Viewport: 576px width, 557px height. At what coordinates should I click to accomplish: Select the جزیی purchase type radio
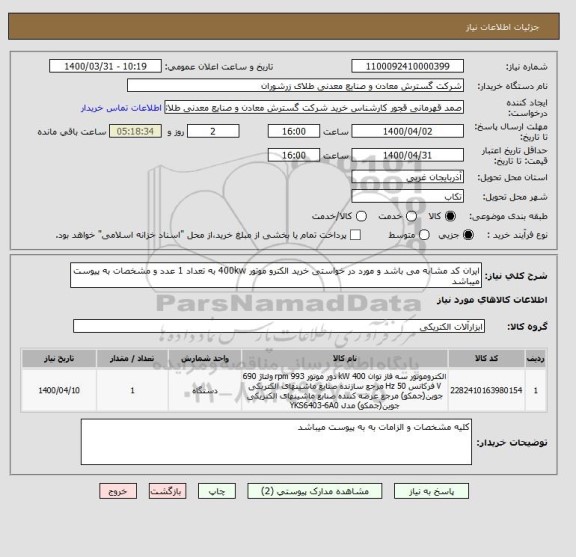coord(468,235)
